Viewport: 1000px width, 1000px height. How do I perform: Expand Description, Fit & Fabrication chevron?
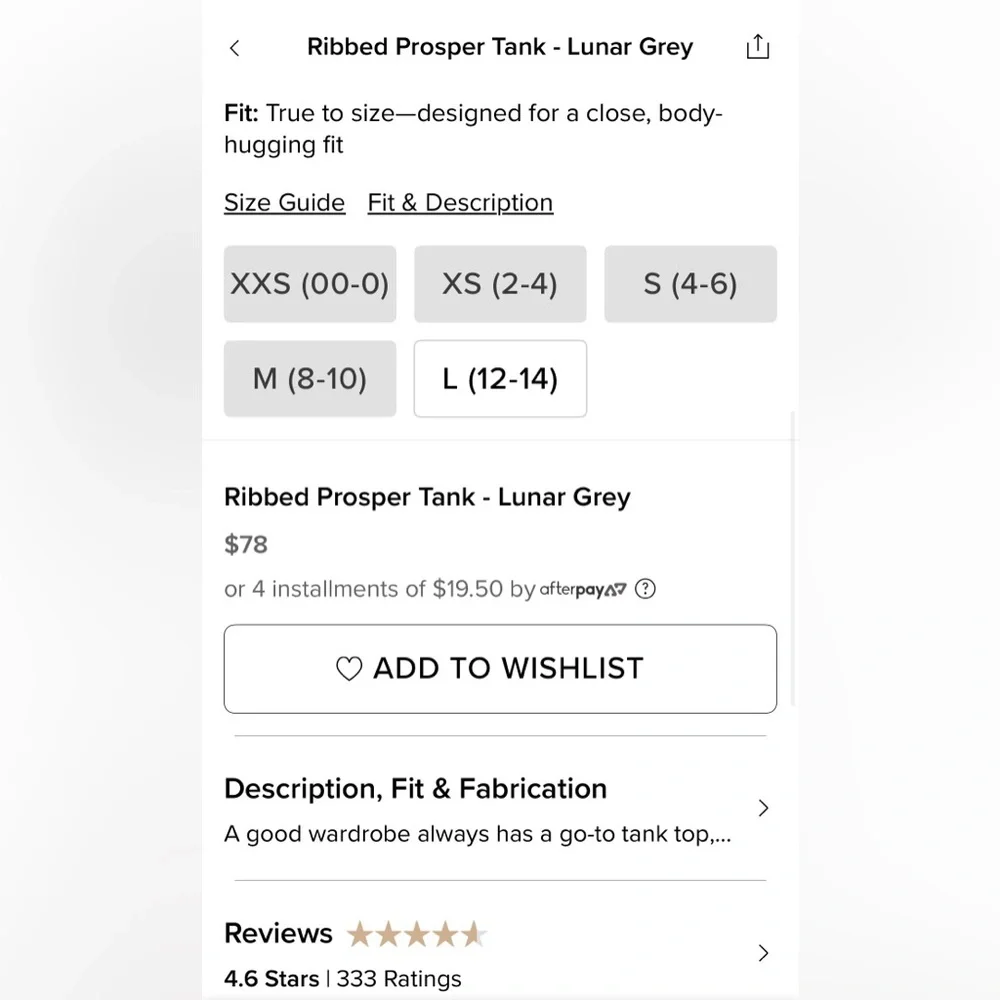(763, 808)
